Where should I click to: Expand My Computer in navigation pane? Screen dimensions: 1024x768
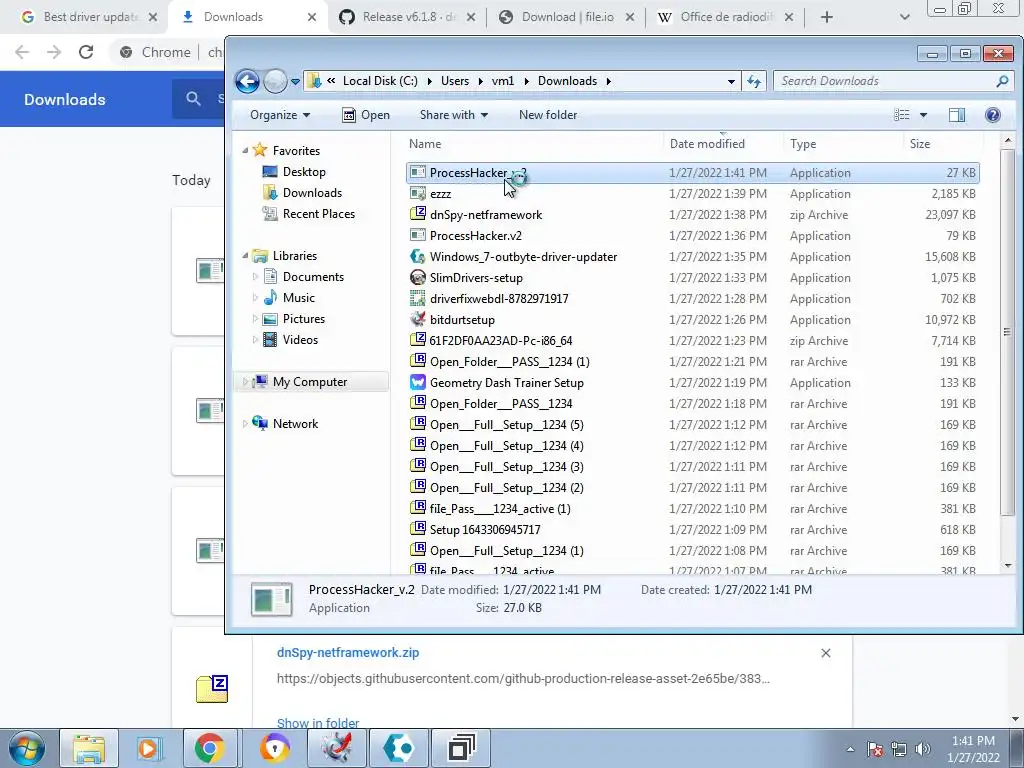tap(245, 381)
